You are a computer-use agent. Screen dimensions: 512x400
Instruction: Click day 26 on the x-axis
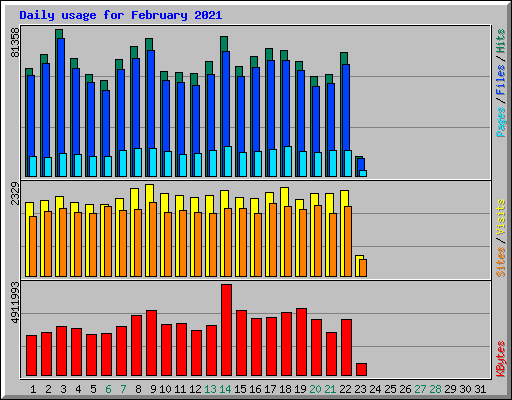pyautogui.click(x=405, y=389)
